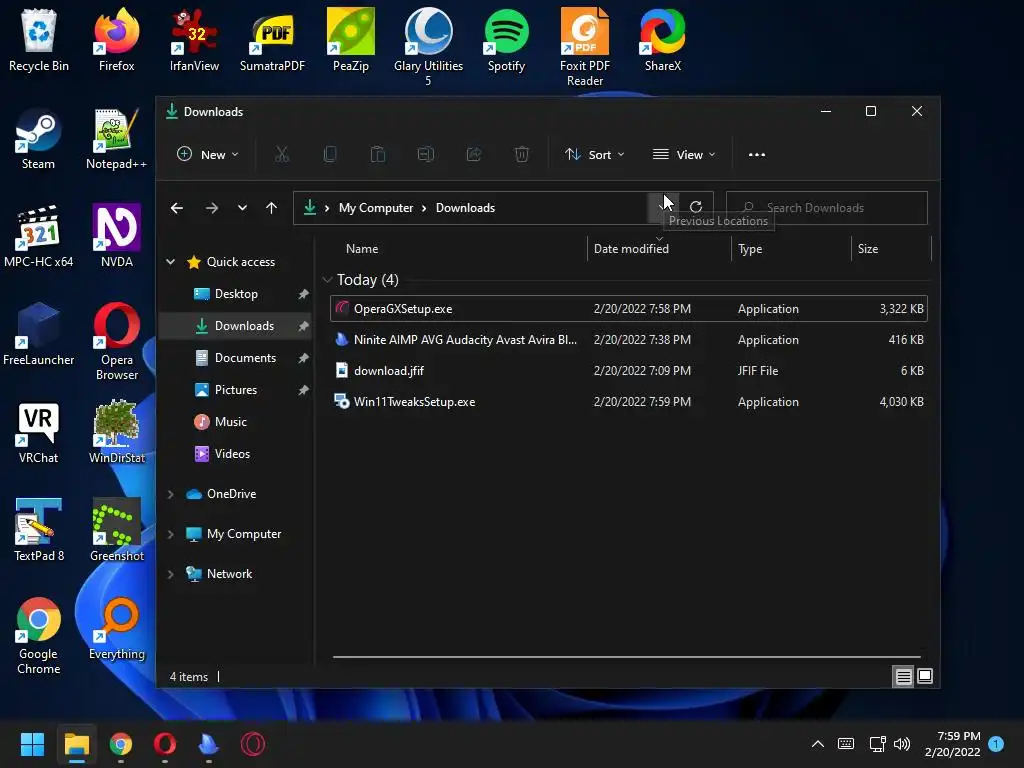Open the View layout dropdown
The image size is (1024, 768).
pos(684,155)
